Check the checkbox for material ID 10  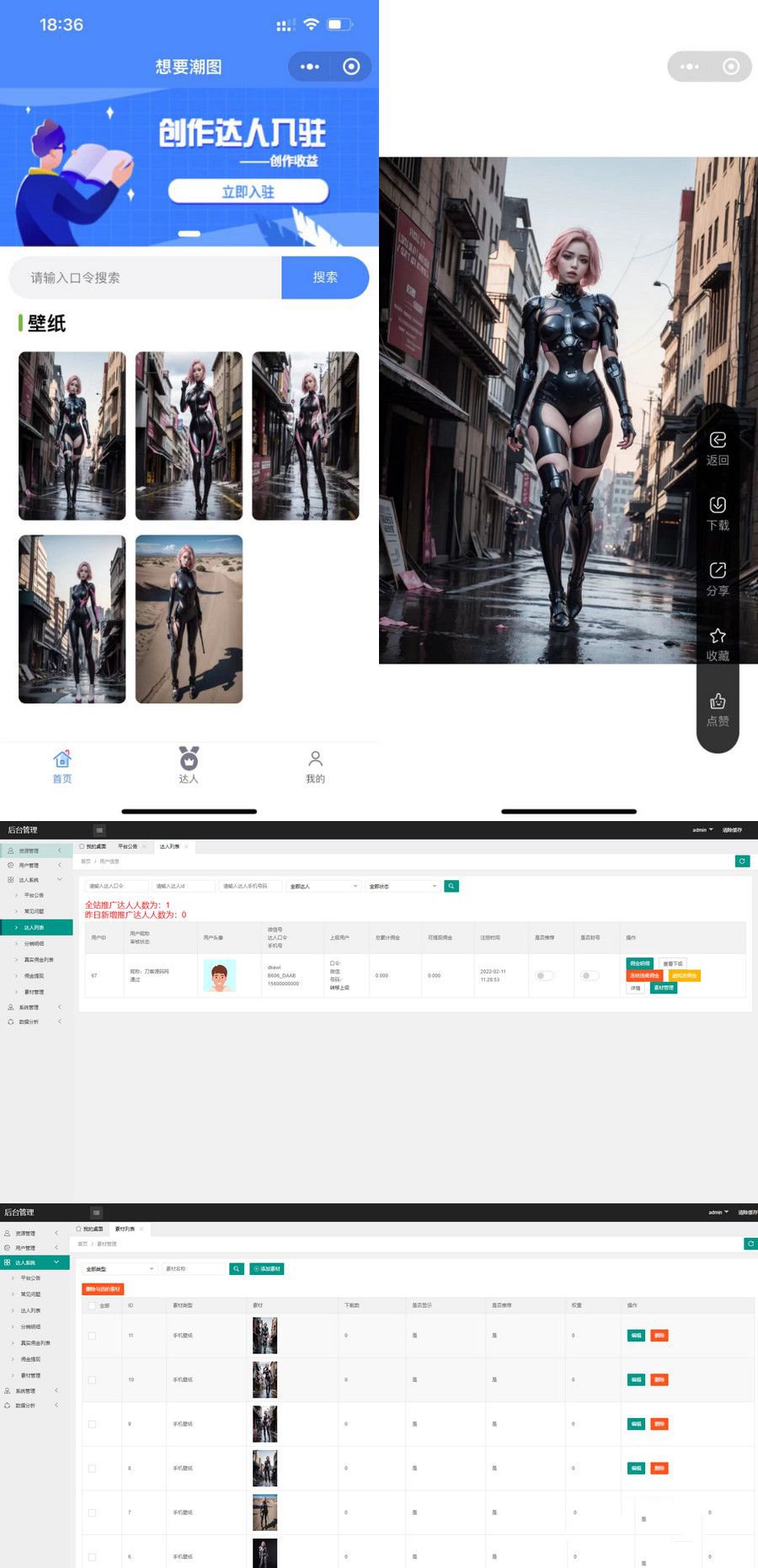pyautogui.click(x=93, y=1380)
